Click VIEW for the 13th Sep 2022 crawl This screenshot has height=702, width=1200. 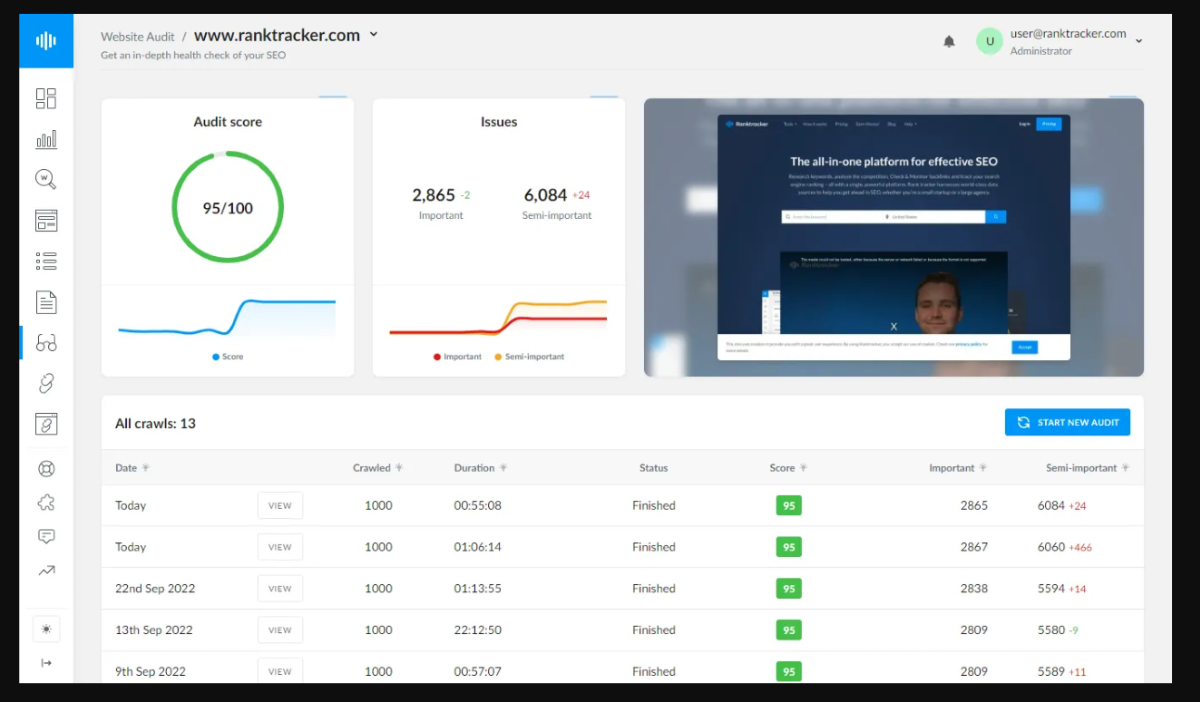point(280,630)
